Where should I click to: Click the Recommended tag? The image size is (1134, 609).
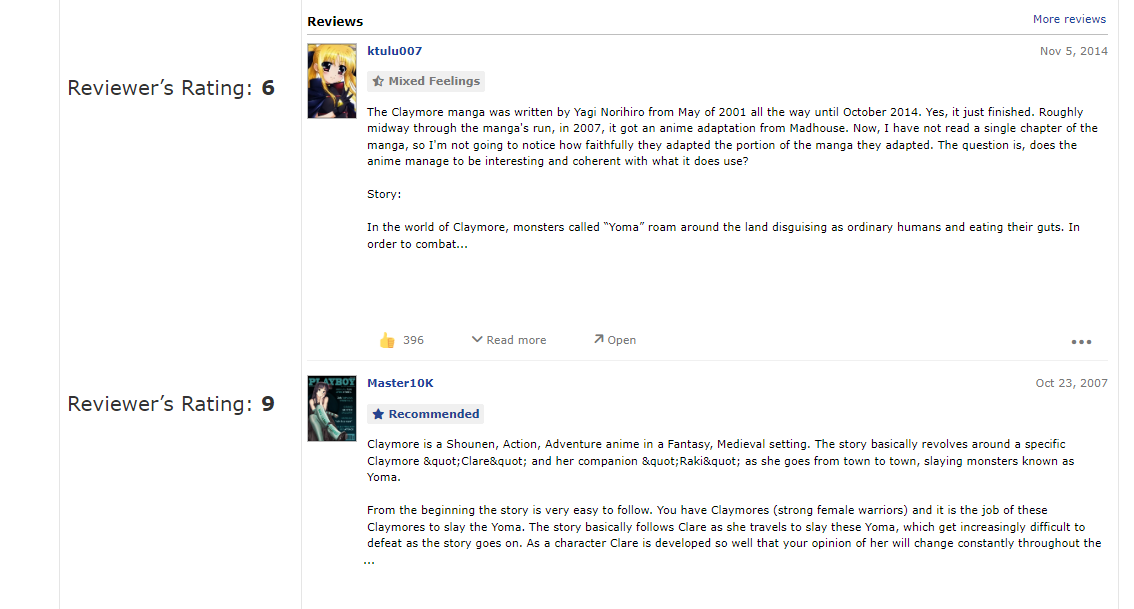pos(425,414)
